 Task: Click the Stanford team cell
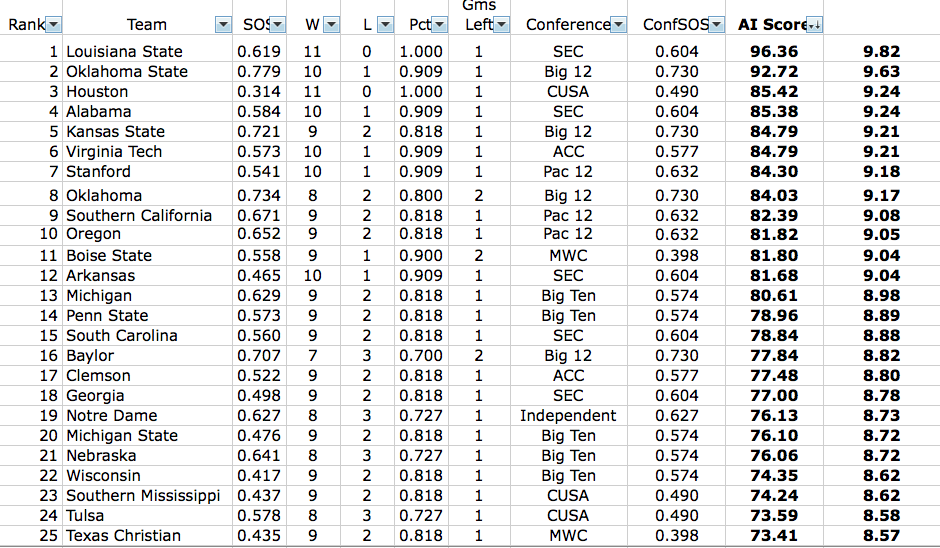tap(147, 171)
